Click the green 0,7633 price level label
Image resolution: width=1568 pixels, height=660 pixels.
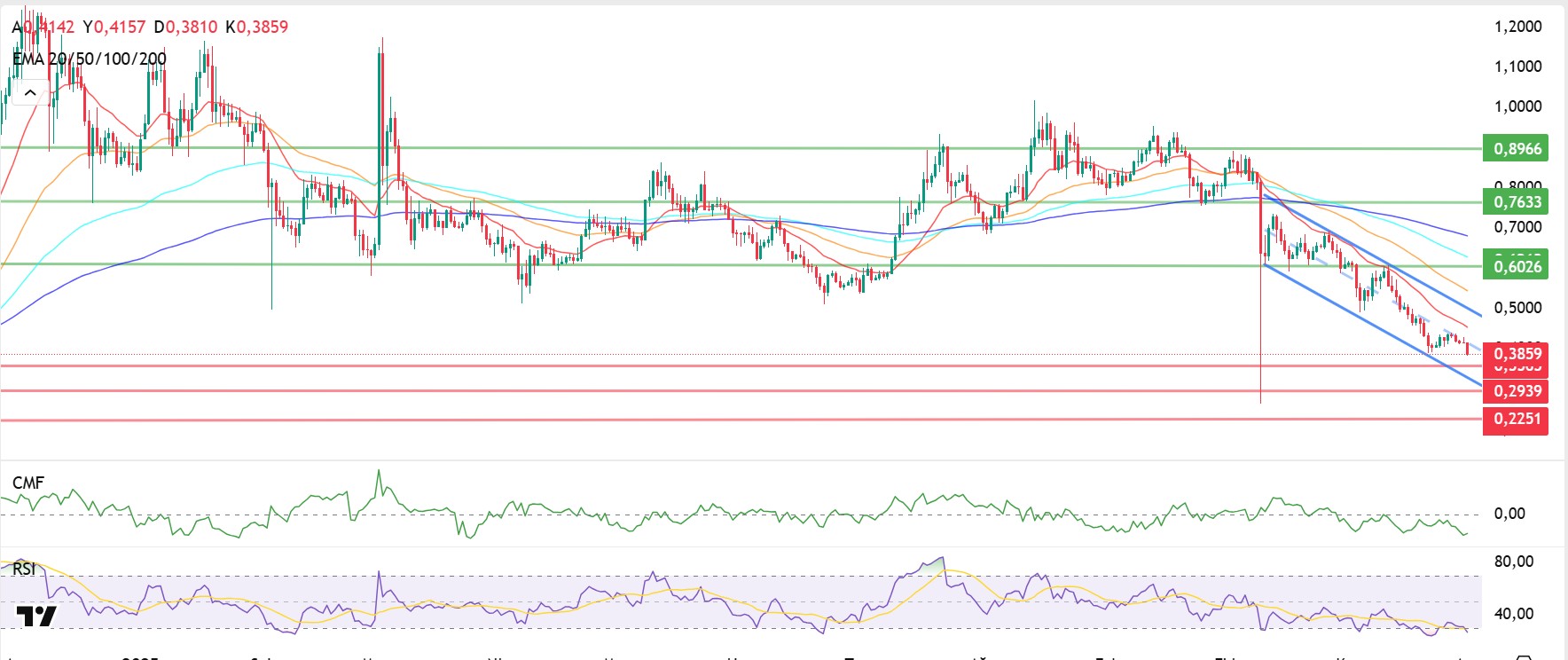(1516, 202)
